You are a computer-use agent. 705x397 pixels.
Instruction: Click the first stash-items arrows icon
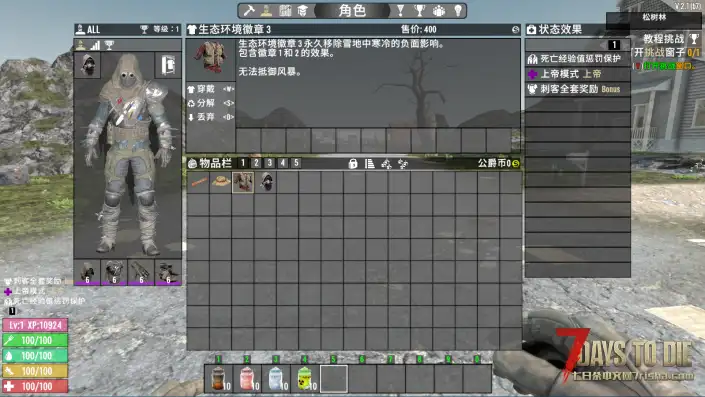click(x=386, y=164)
